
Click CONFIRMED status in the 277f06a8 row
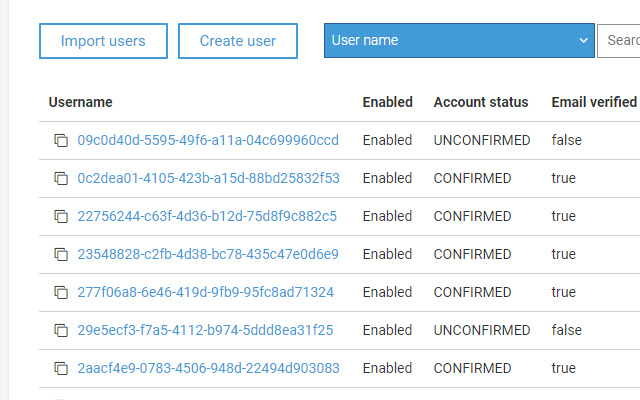(x=472, y=292)
